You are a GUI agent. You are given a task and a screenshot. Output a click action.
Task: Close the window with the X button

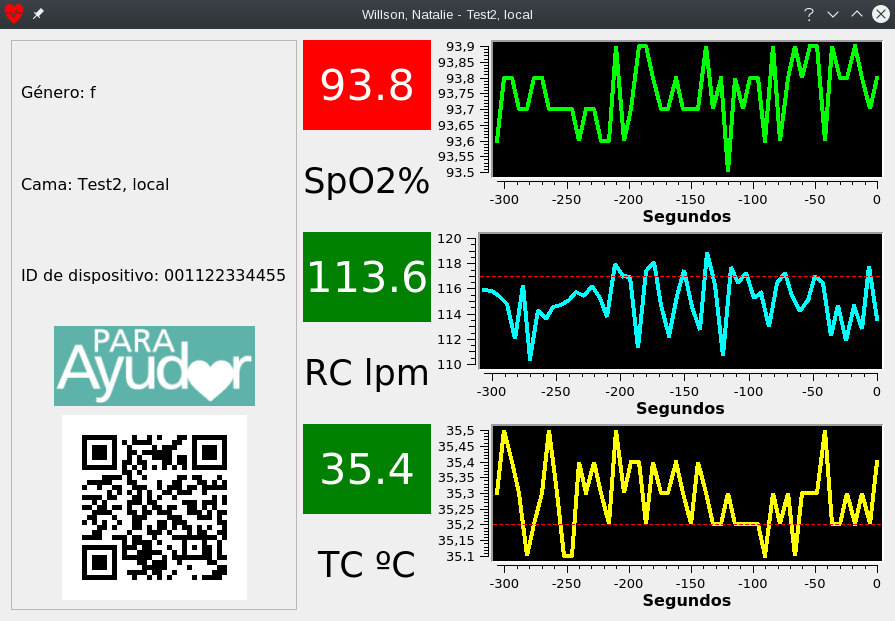pyautogui.click(x=880, y=14)
